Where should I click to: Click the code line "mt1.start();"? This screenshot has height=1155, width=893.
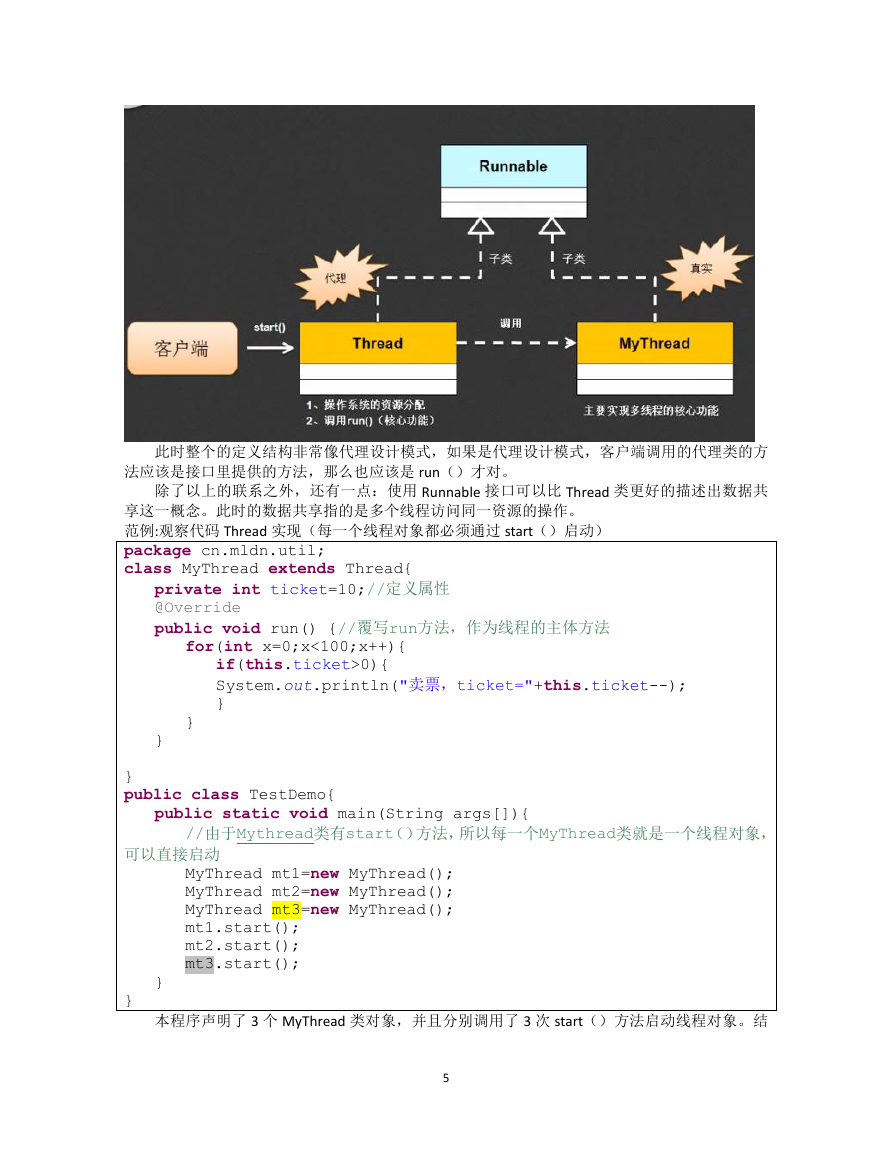click(x=242, y=928)
